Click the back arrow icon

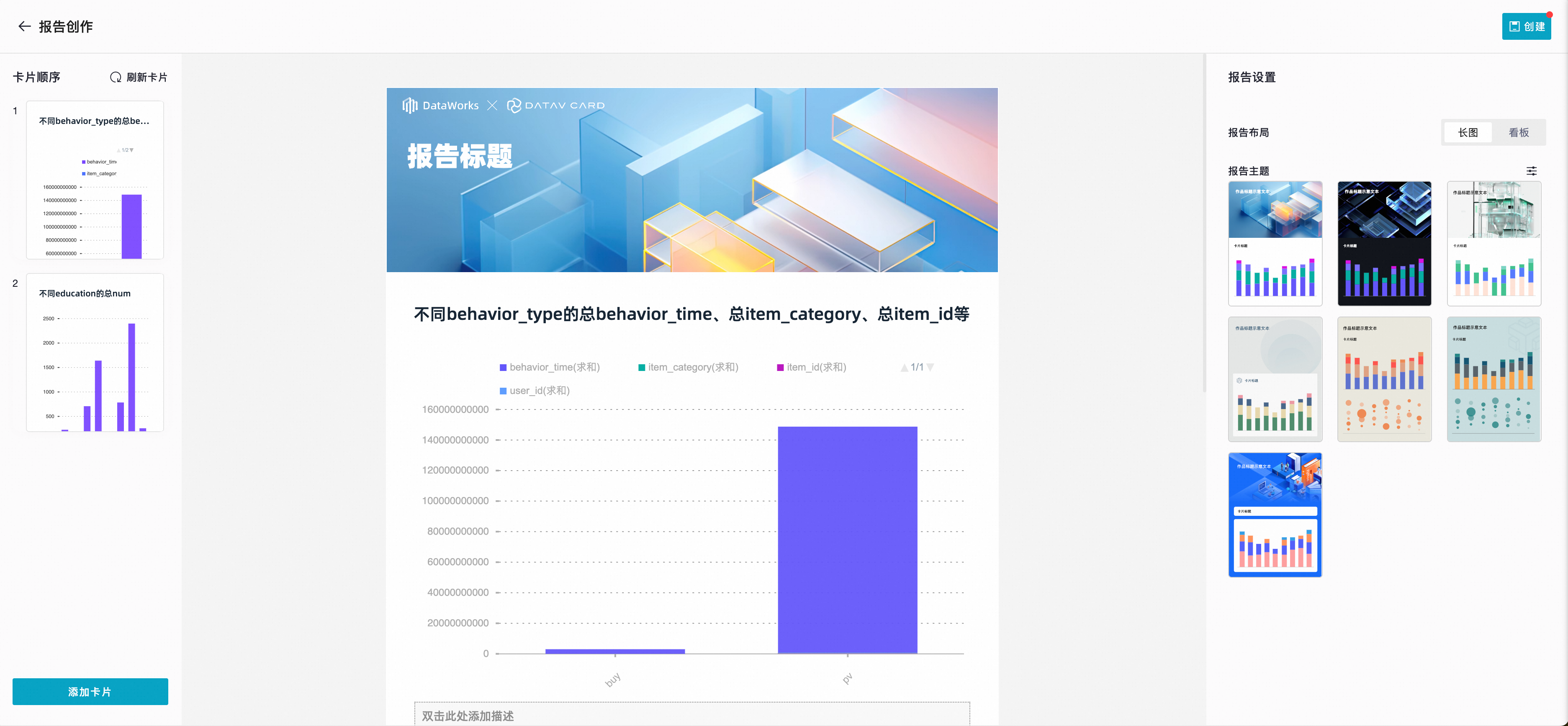coord(24,26)
